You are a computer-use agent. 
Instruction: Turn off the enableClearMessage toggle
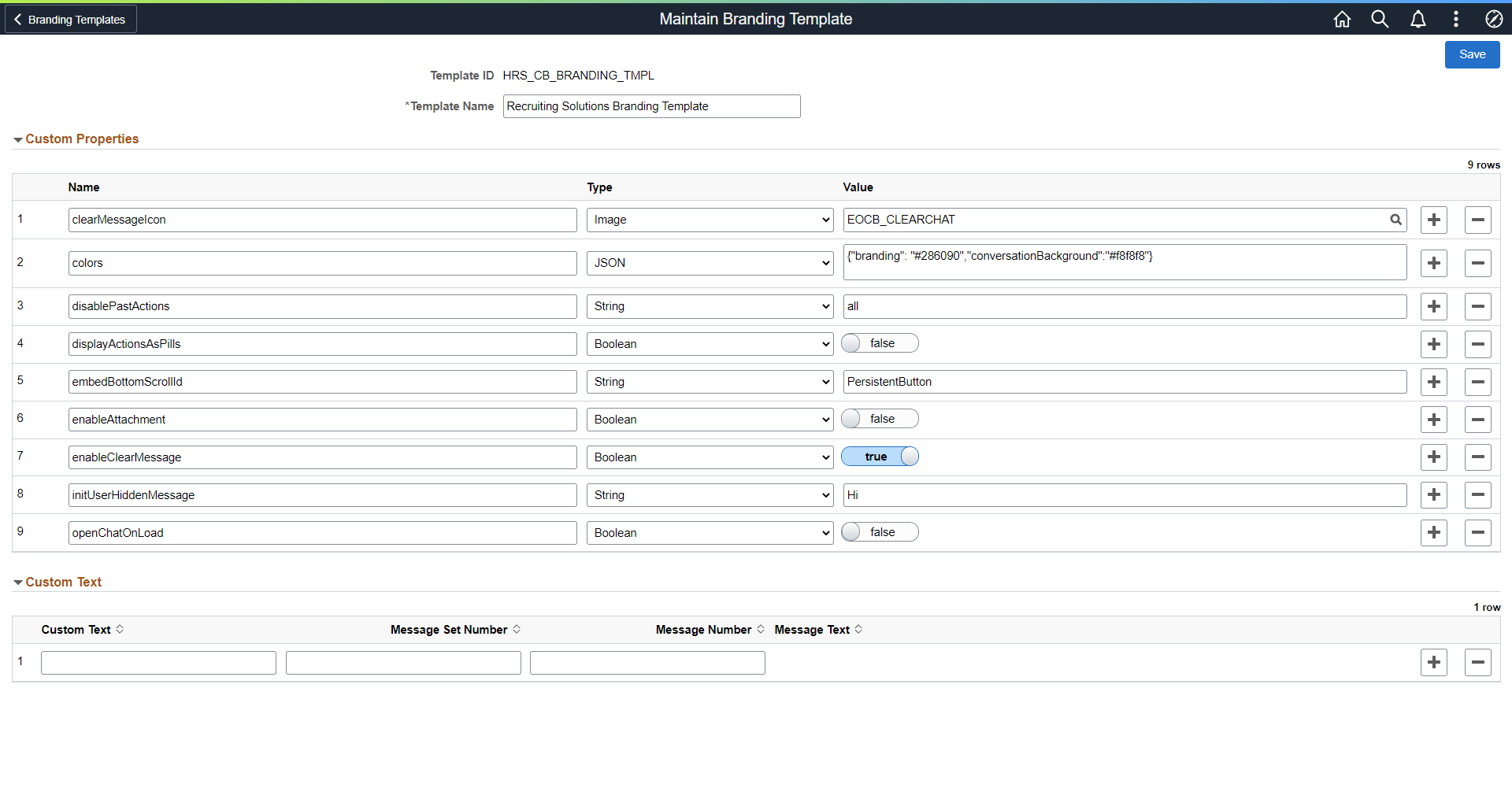pyautogui.click(x=880, y=457)
